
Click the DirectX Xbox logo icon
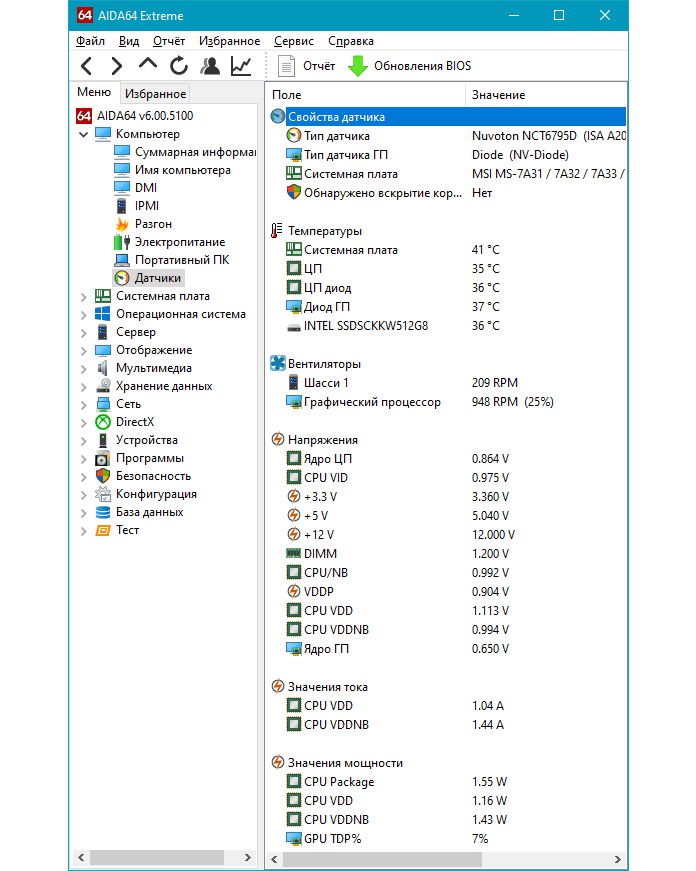[103, 422]
